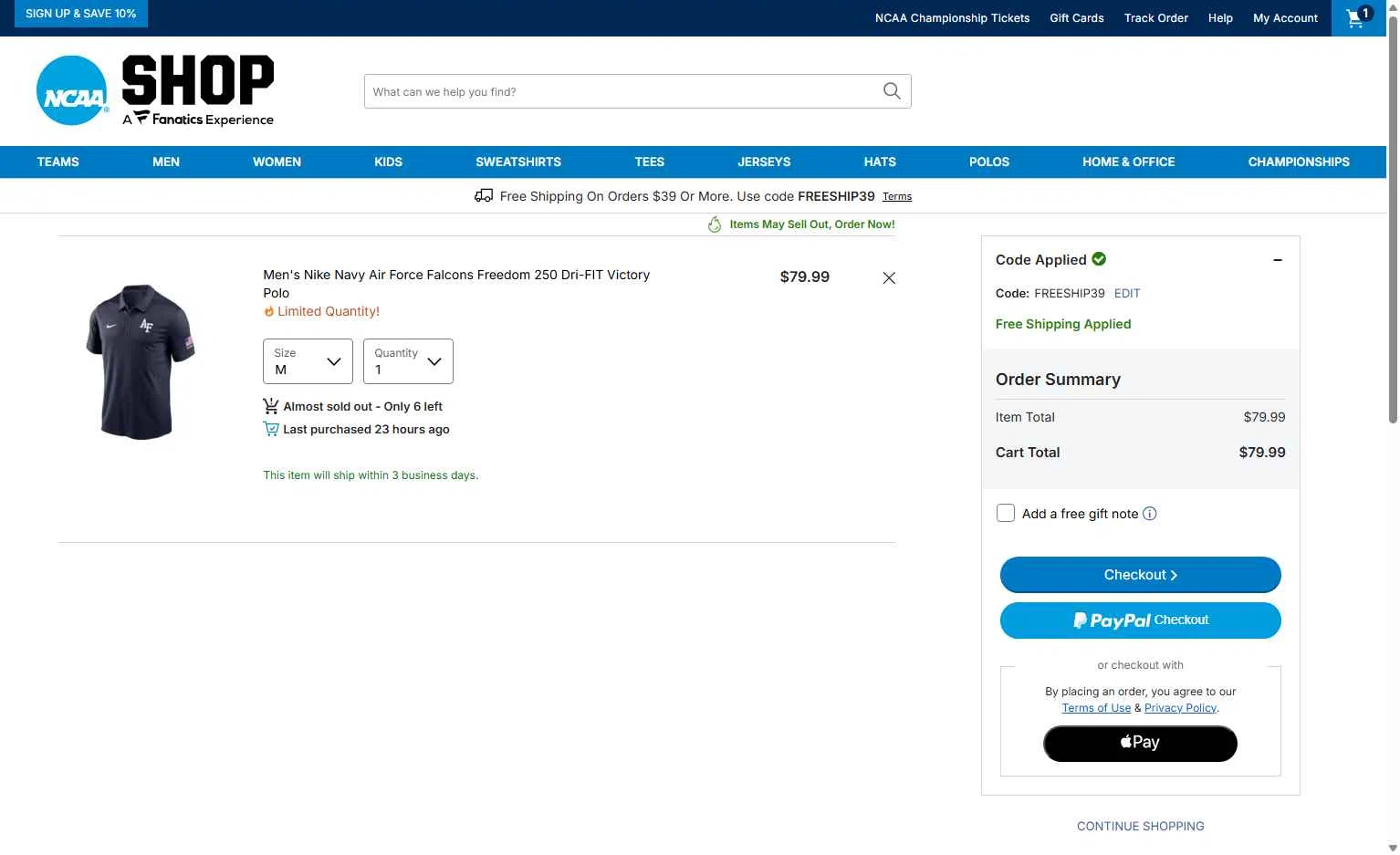Collapse the Code Applied section

(1278, 260)
